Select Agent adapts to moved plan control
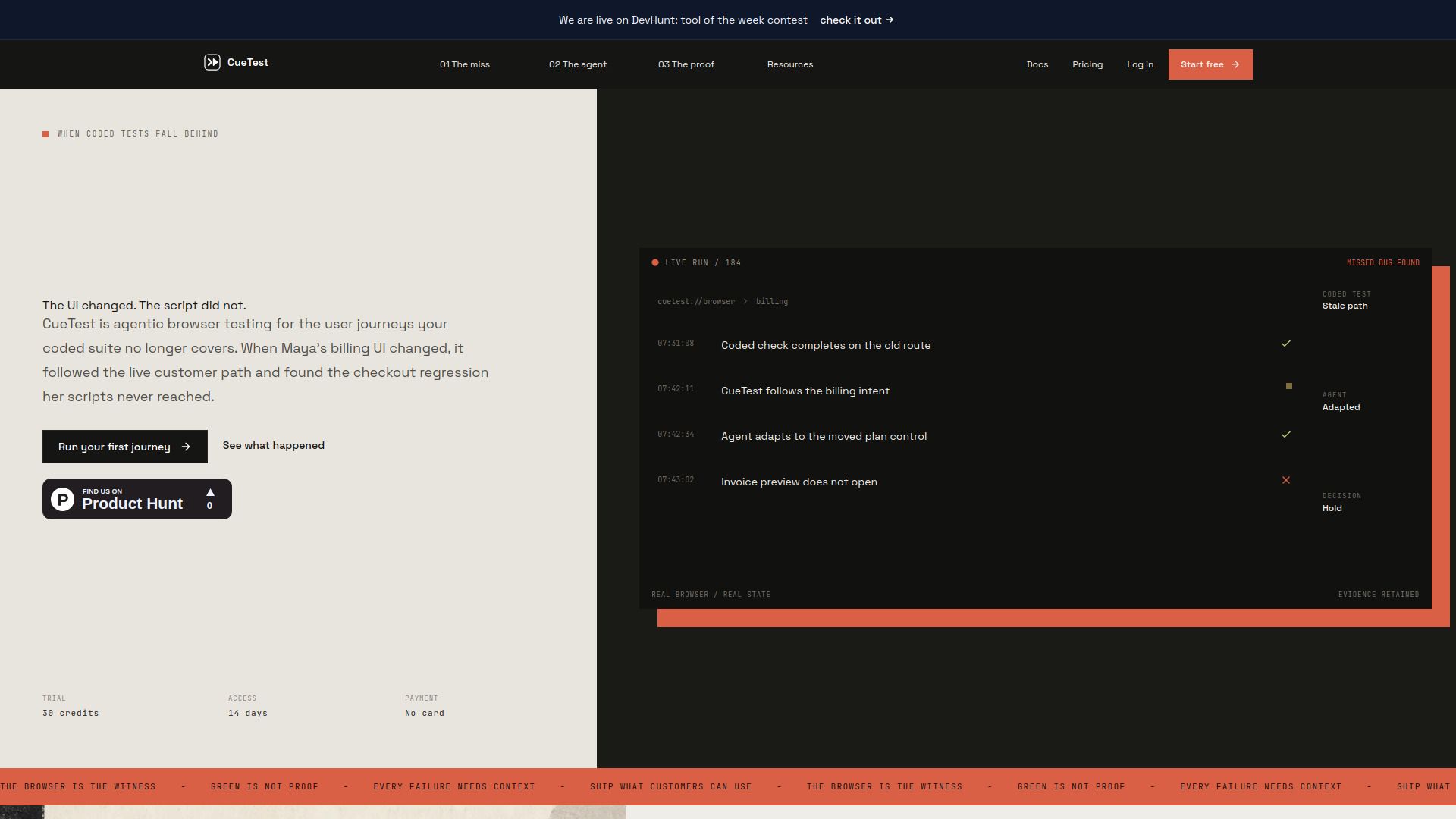This screenshot has width=1456, height=819. pyautogui.click(x=974, y=436)
